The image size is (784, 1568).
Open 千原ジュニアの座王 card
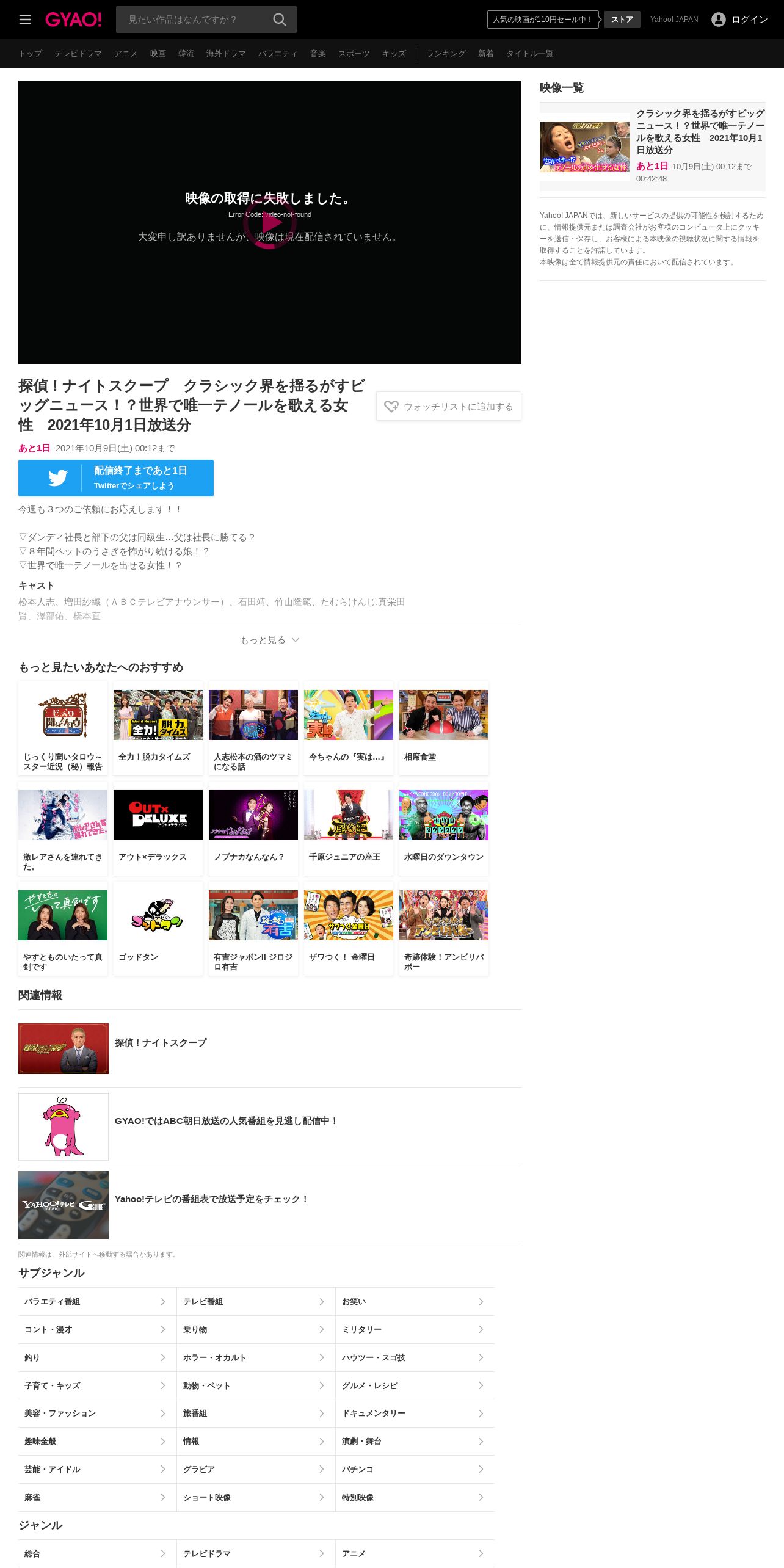(349, 829)
